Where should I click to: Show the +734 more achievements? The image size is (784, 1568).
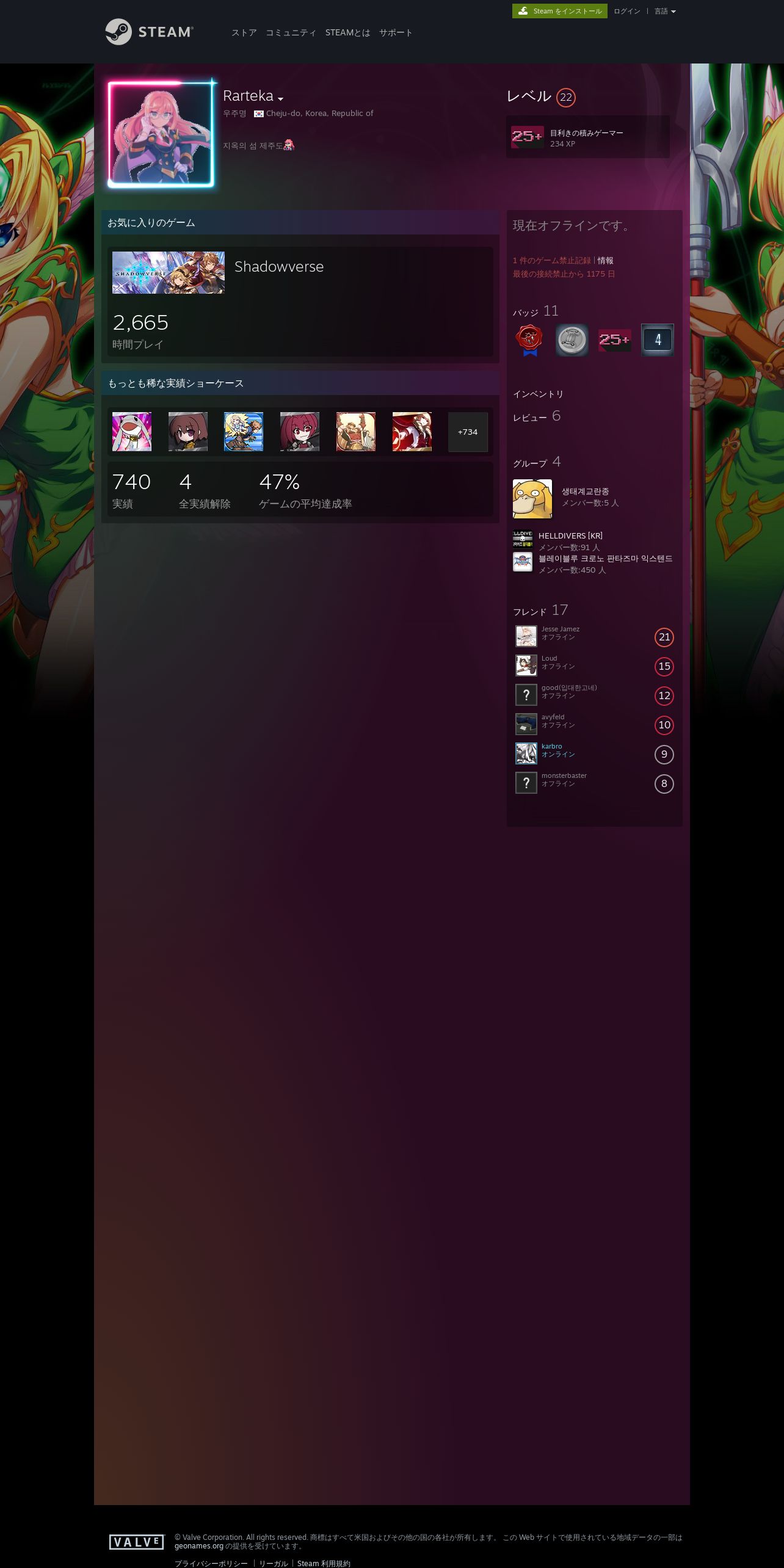coord(468,432)
